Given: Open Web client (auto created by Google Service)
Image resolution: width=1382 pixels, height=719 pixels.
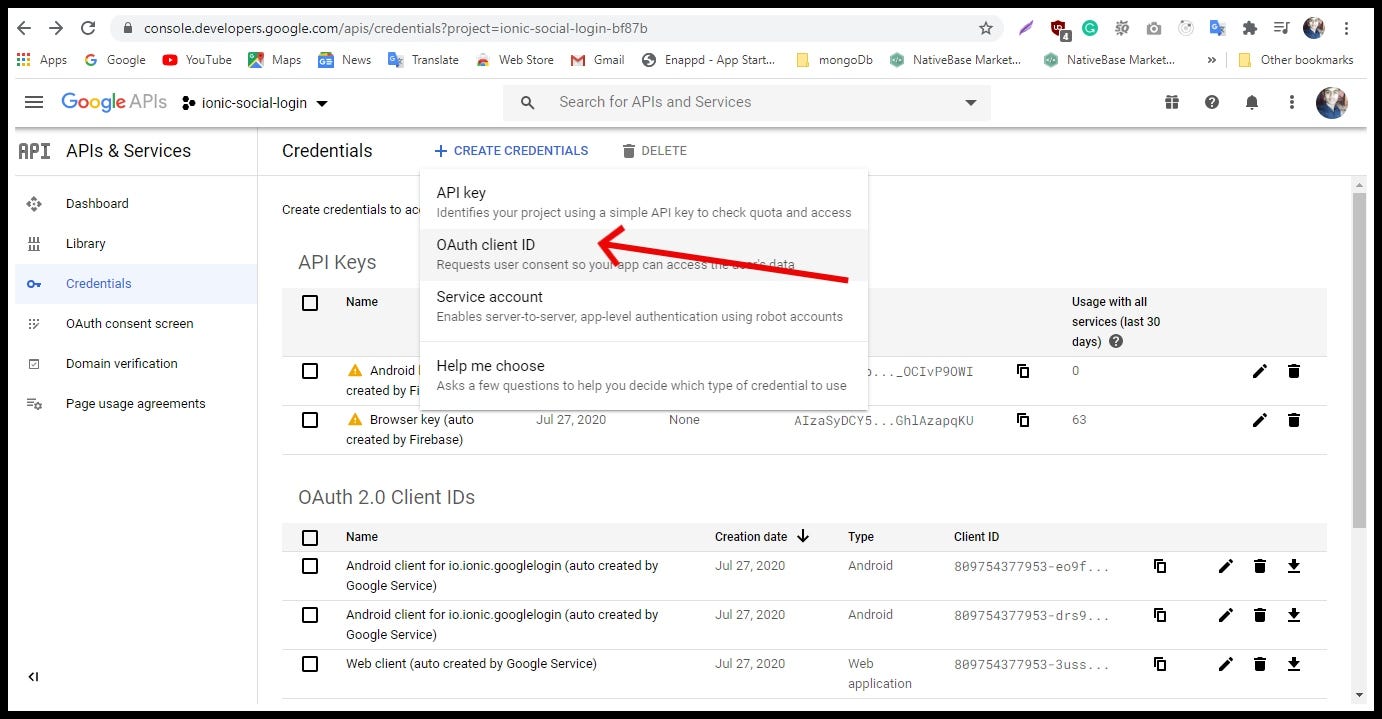Looking at the screenshot, I should click(471, 664).
